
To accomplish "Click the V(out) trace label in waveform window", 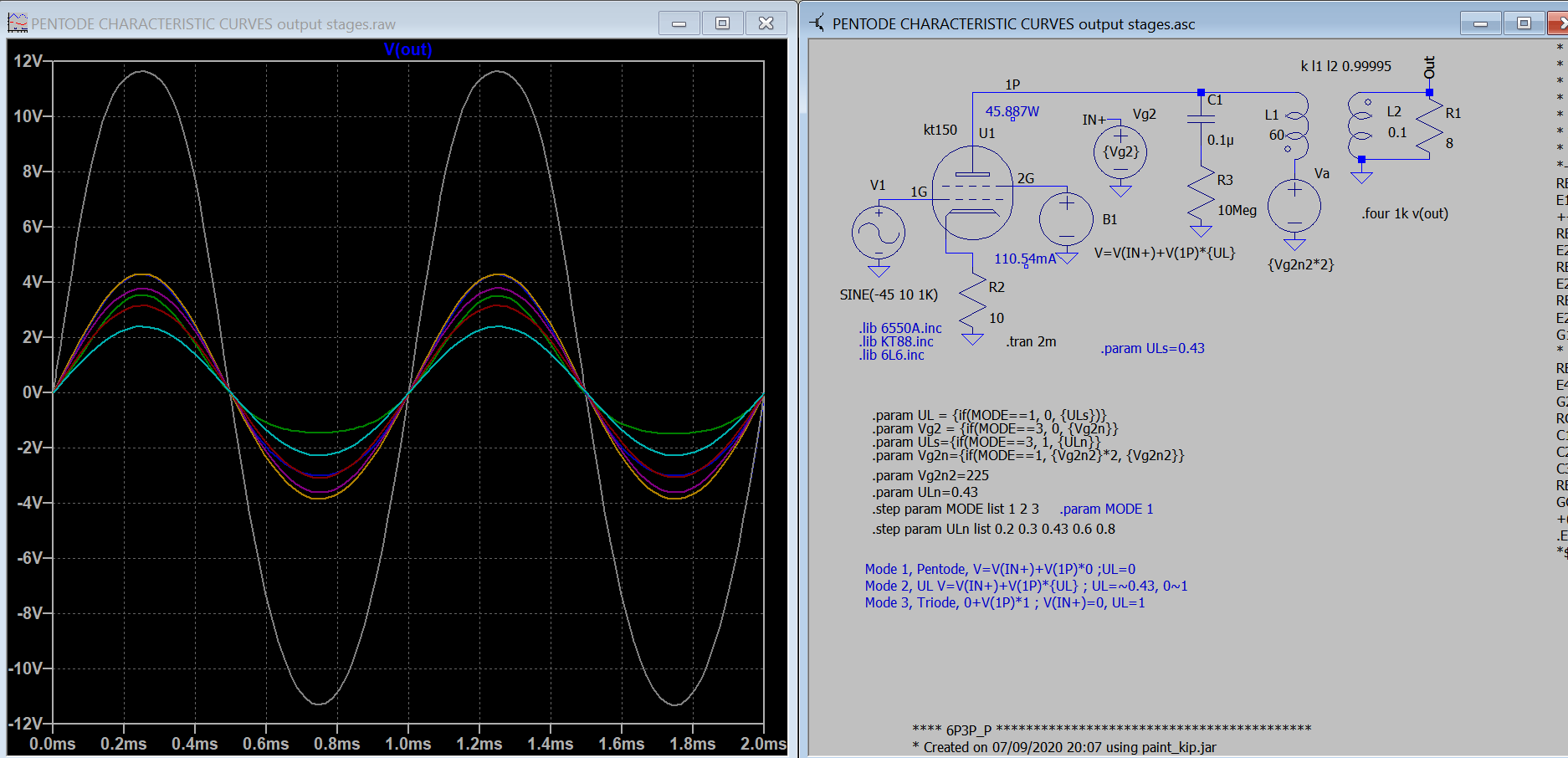I will click(408, 49).
